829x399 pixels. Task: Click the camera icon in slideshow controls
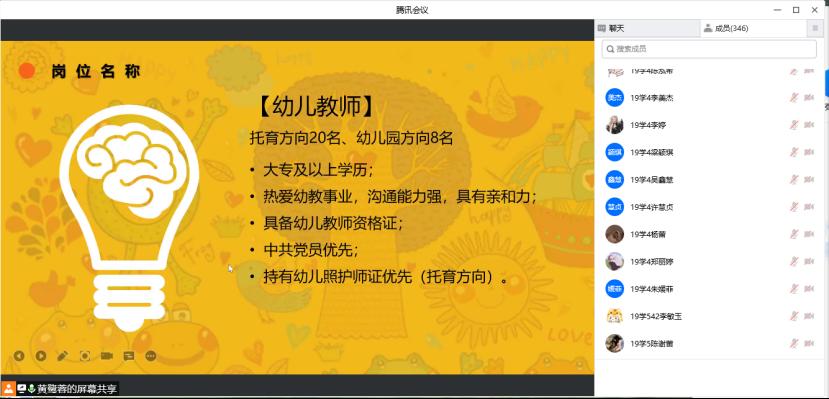107,356
